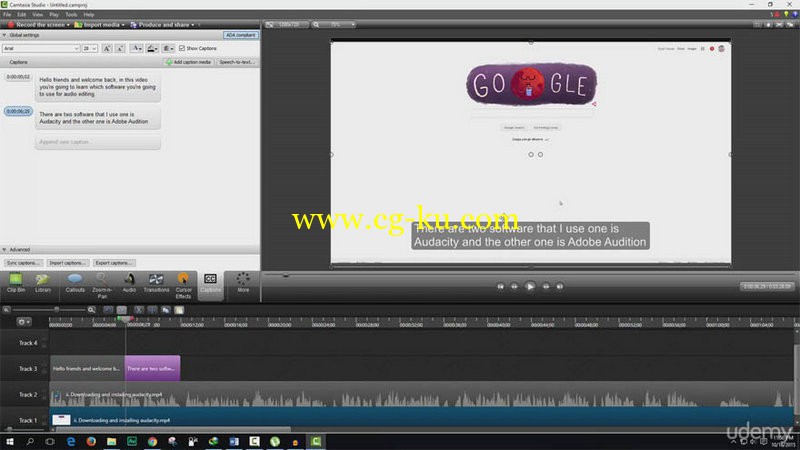Open the Clip Bin tab
This screenshot has width=800, height=450.
tap(16, 283)
